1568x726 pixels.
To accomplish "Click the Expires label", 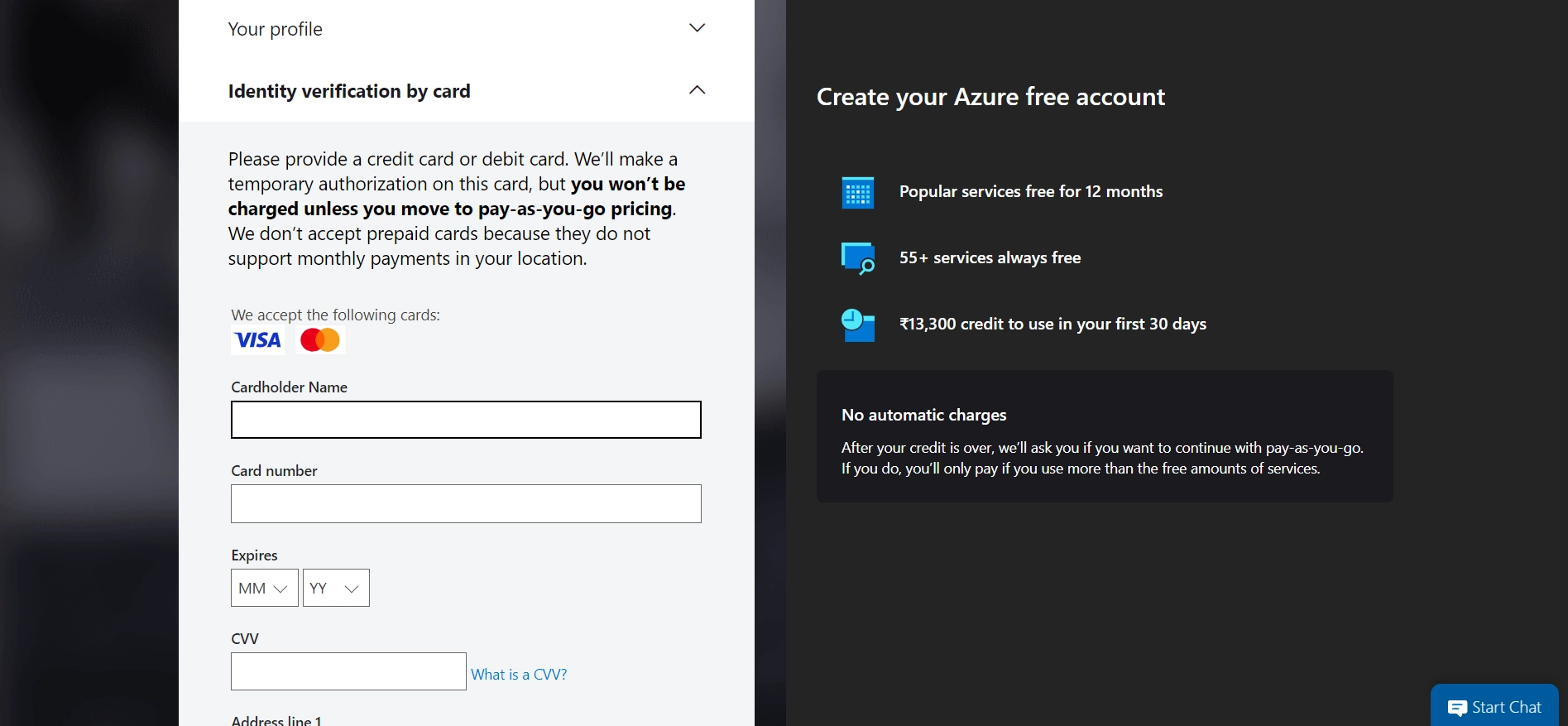I will pos(254,555).
